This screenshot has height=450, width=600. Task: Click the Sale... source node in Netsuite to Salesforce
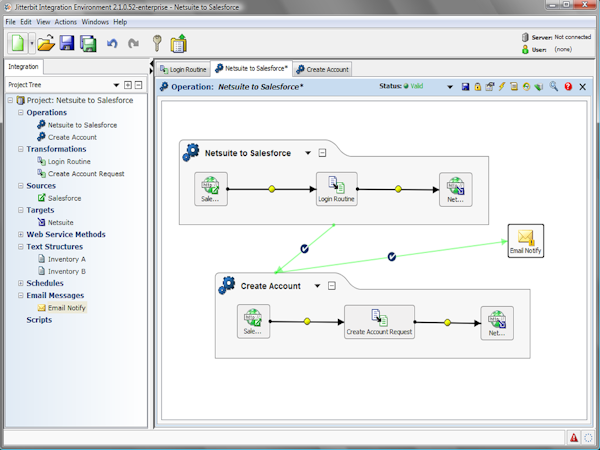210,189
